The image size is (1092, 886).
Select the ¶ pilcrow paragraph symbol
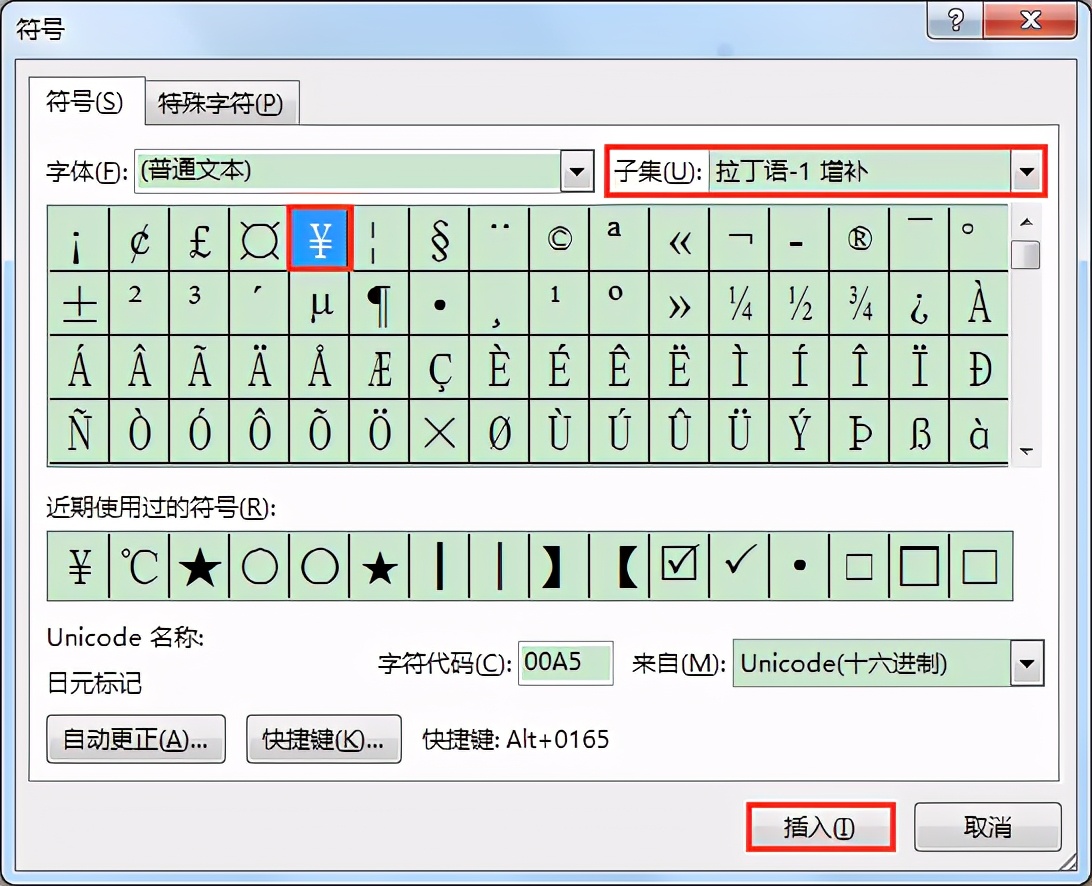pyautogui.click(x=380, y=303)
